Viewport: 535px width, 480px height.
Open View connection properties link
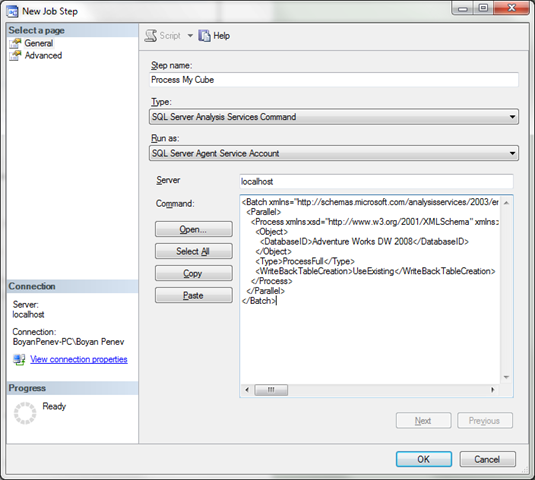[x=79, y=359]
